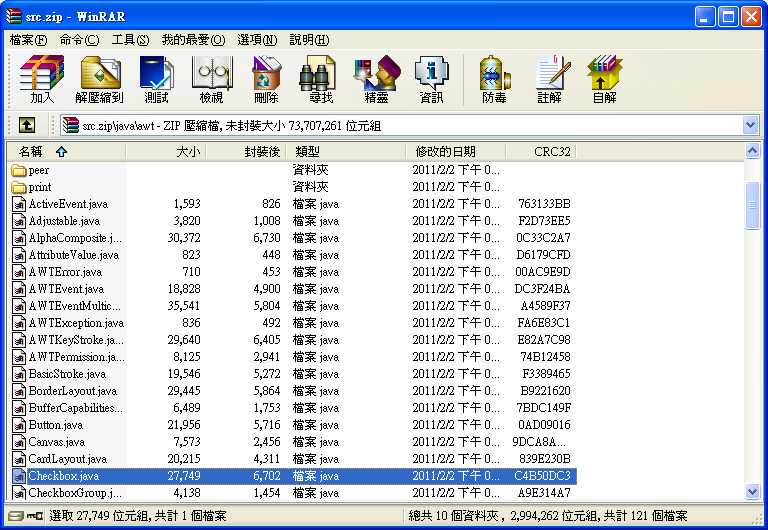The height and width of the screenshot is (530, 768).
Task: Sort by the CRC32 column header
Action: click(x=541, y=152)
